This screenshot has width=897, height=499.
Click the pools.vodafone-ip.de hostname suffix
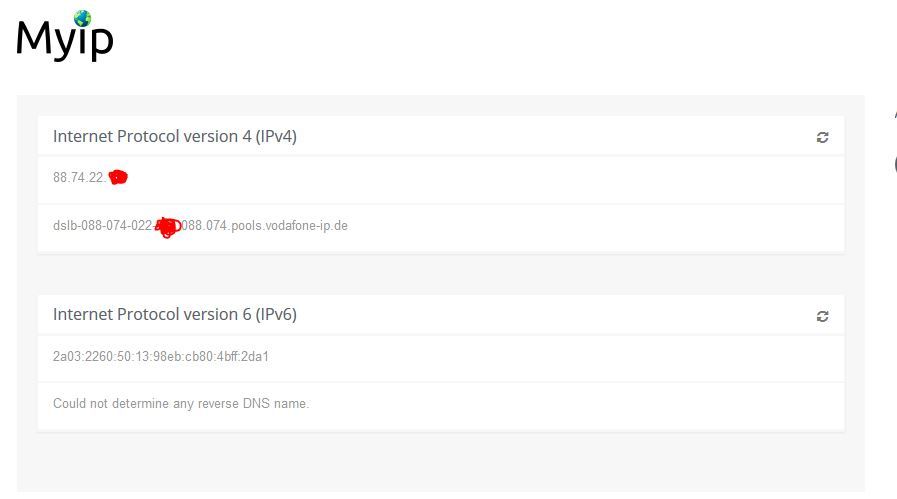pos(289,225)
